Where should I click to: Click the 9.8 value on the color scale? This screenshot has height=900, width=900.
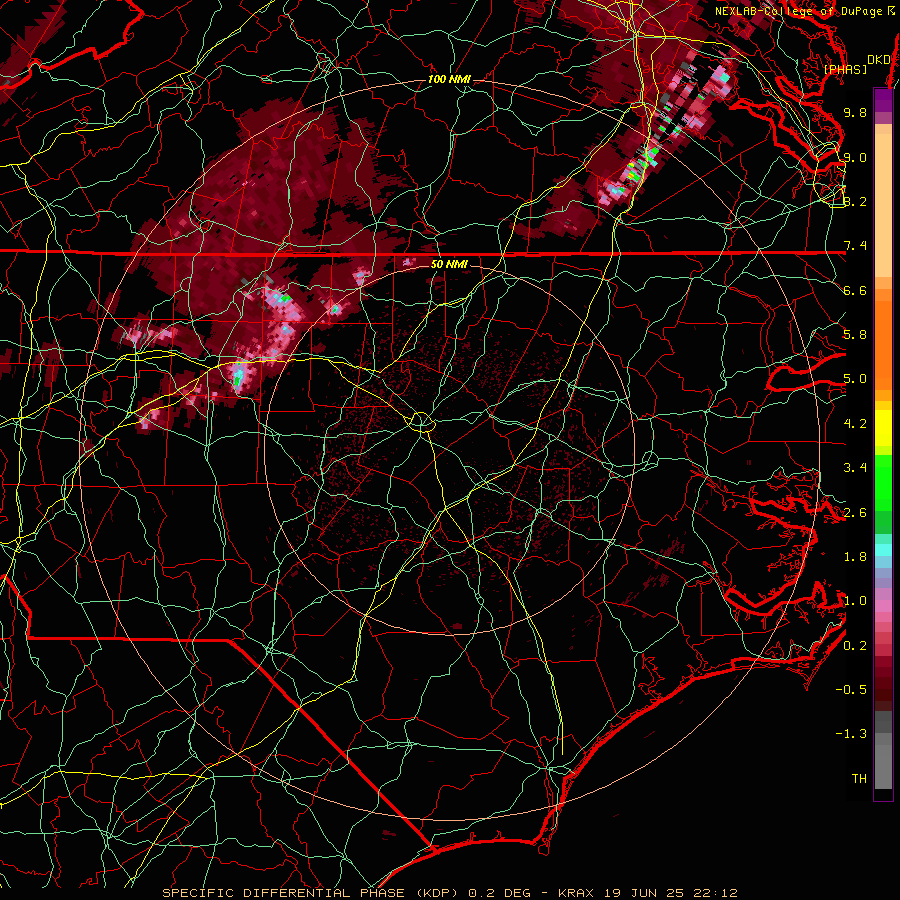click(855, 112)
